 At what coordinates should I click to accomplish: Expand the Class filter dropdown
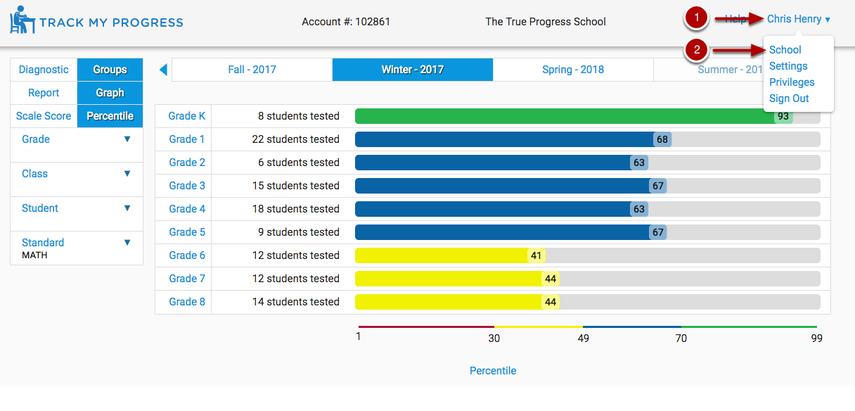76,179
